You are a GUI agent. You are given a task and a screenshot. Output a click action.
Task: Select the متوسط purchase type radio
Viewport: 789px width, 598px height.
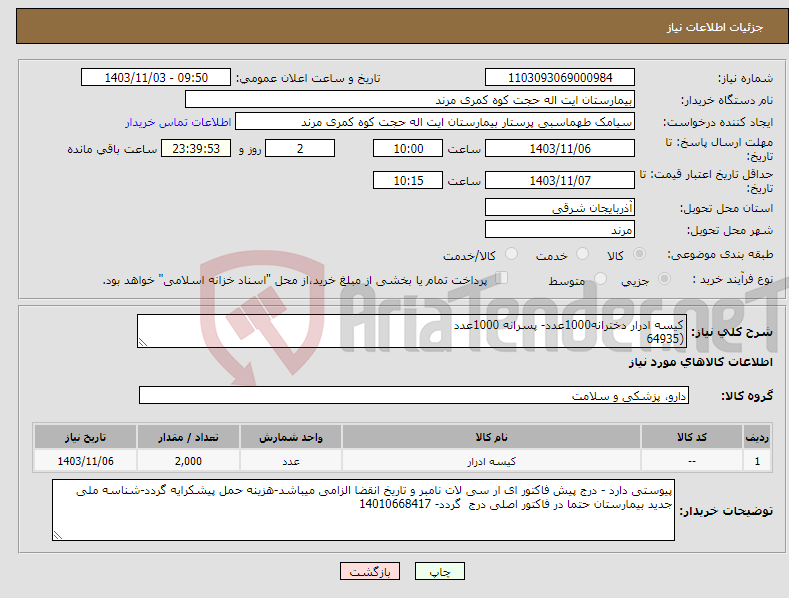pyautogui.click(x=600, y=278)
